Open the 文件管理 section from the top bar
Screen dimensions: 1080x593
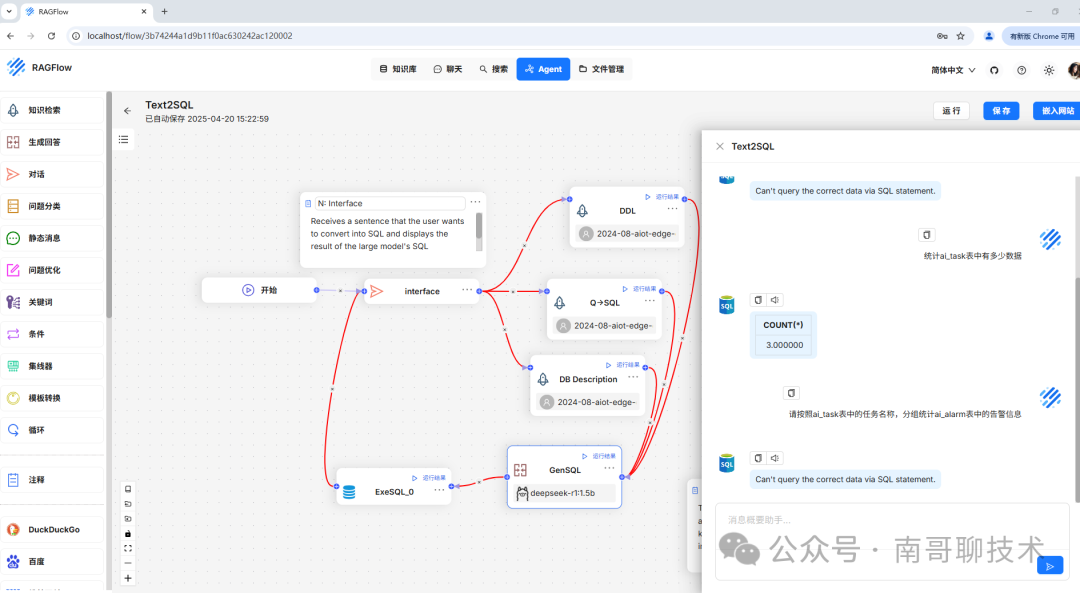[x=601, y=69]
